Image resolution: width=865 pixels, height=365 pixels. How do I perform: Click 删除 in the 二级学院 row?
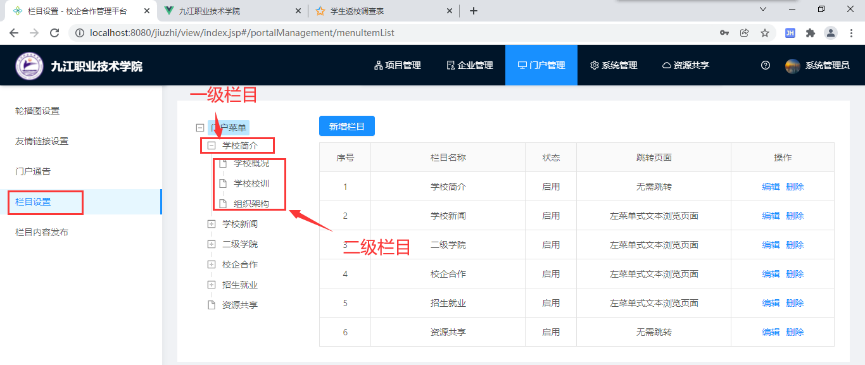coord(795,245)
